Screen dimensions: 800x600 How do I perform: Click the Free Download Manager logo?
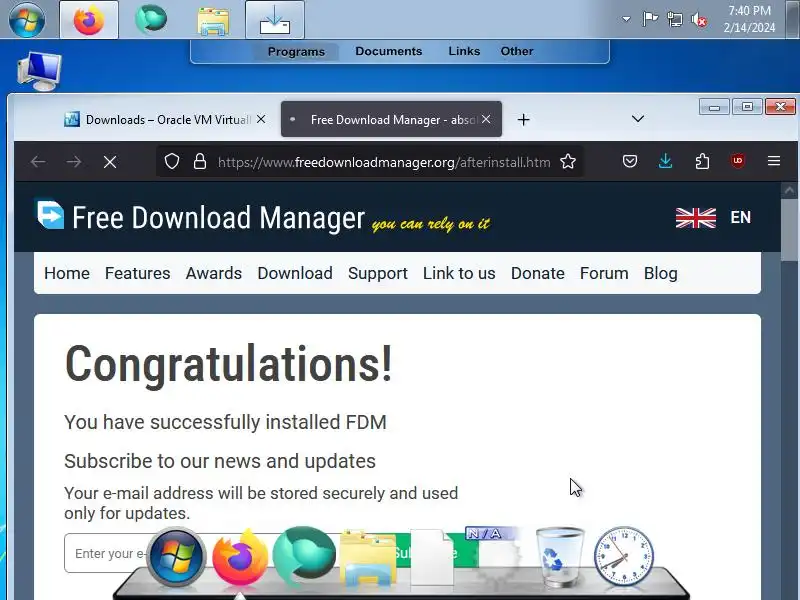coord(201,217)
